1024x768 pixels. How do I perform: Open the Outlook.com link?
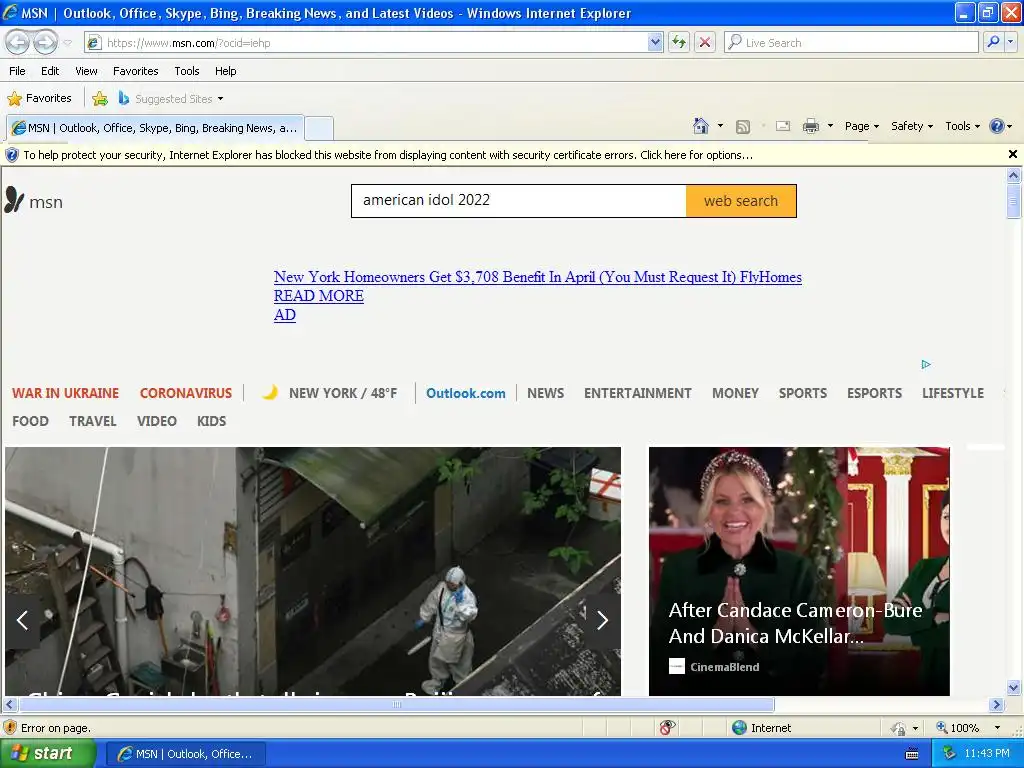click(x=466, y=393)
